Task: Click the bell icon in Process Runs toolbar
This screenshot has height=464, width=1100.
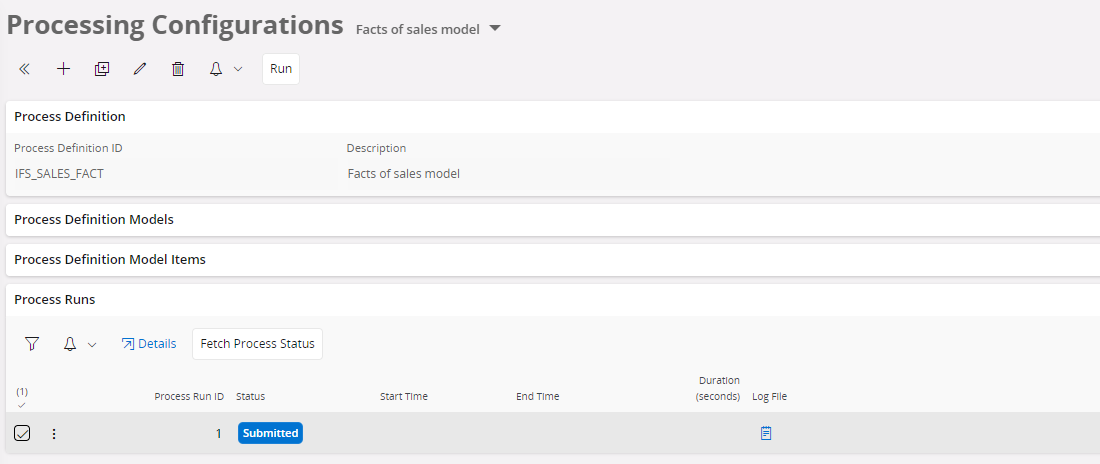Action: click(x=70, y=344)
